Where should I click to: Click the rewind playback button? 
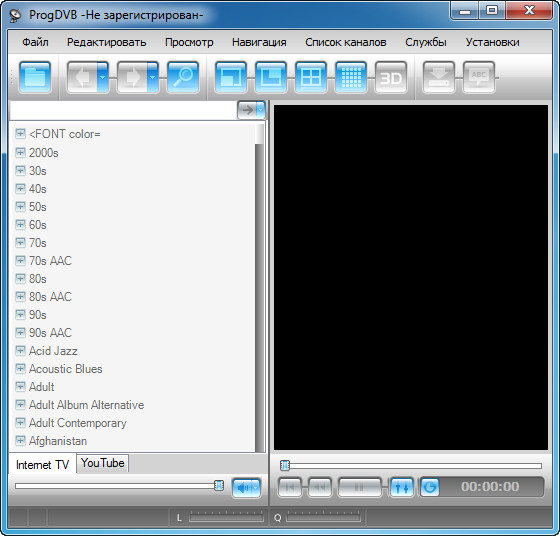coord(320,487)
